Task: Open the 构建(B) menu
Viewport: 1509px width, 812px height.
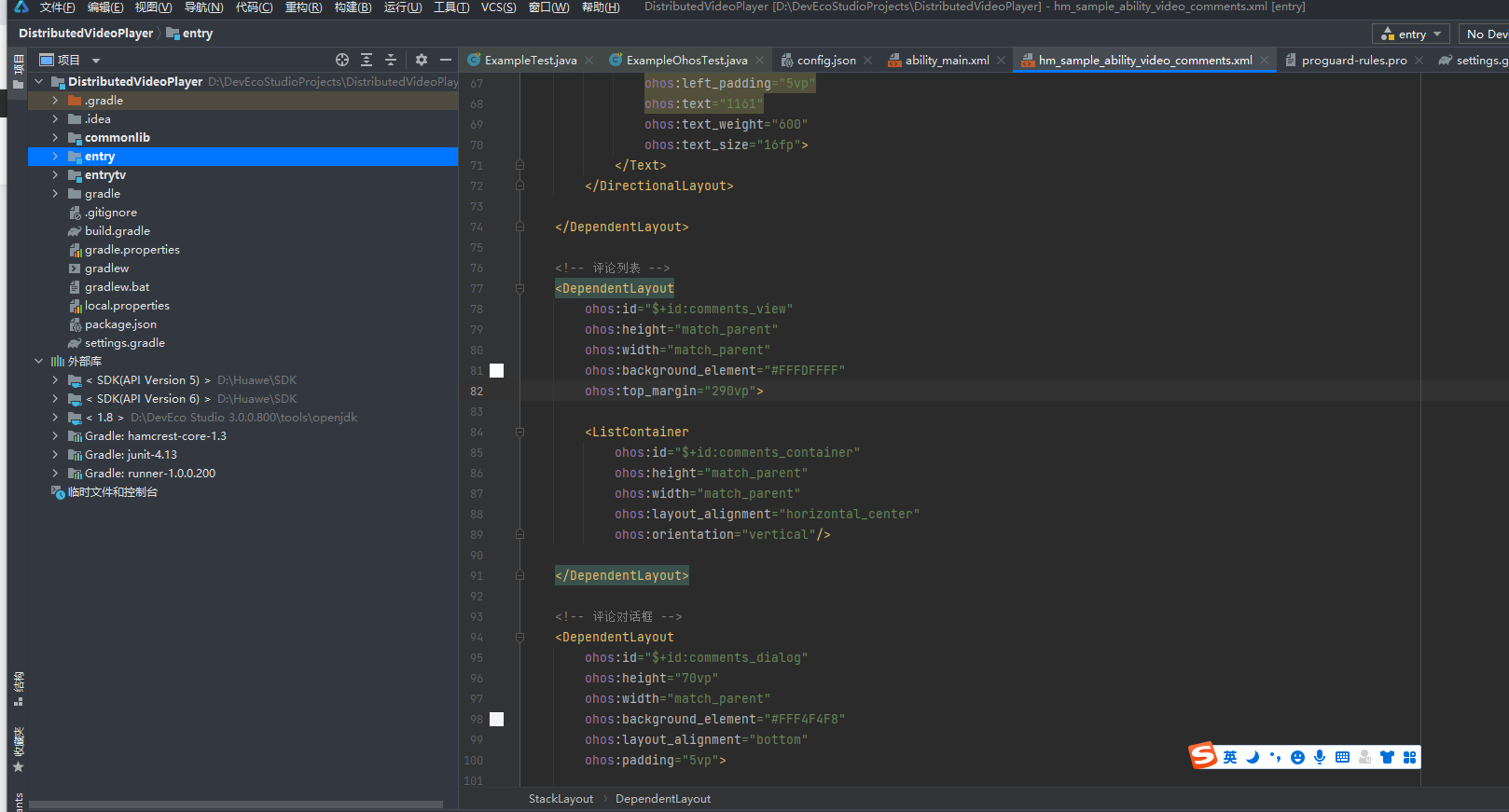Action: 353,7
